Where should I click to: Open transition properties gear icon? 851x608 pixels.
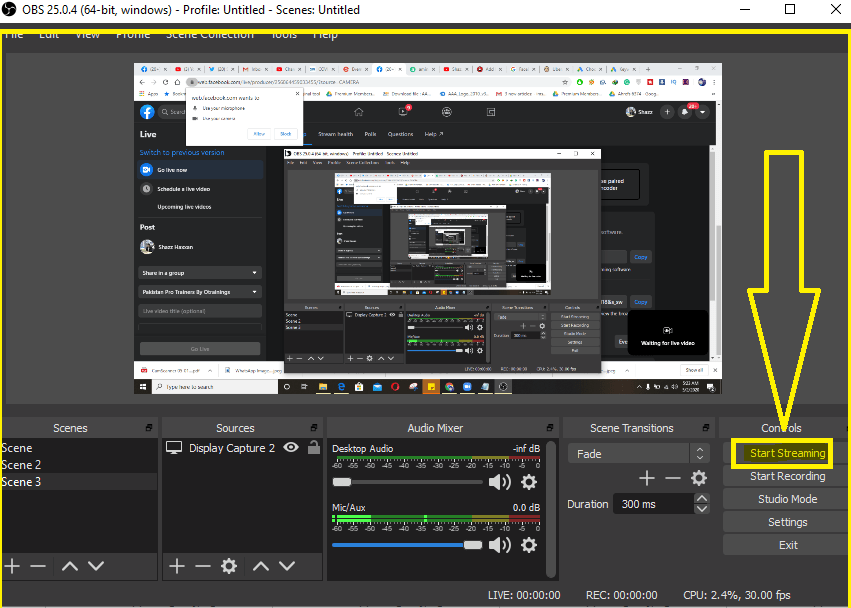point(698,478)
